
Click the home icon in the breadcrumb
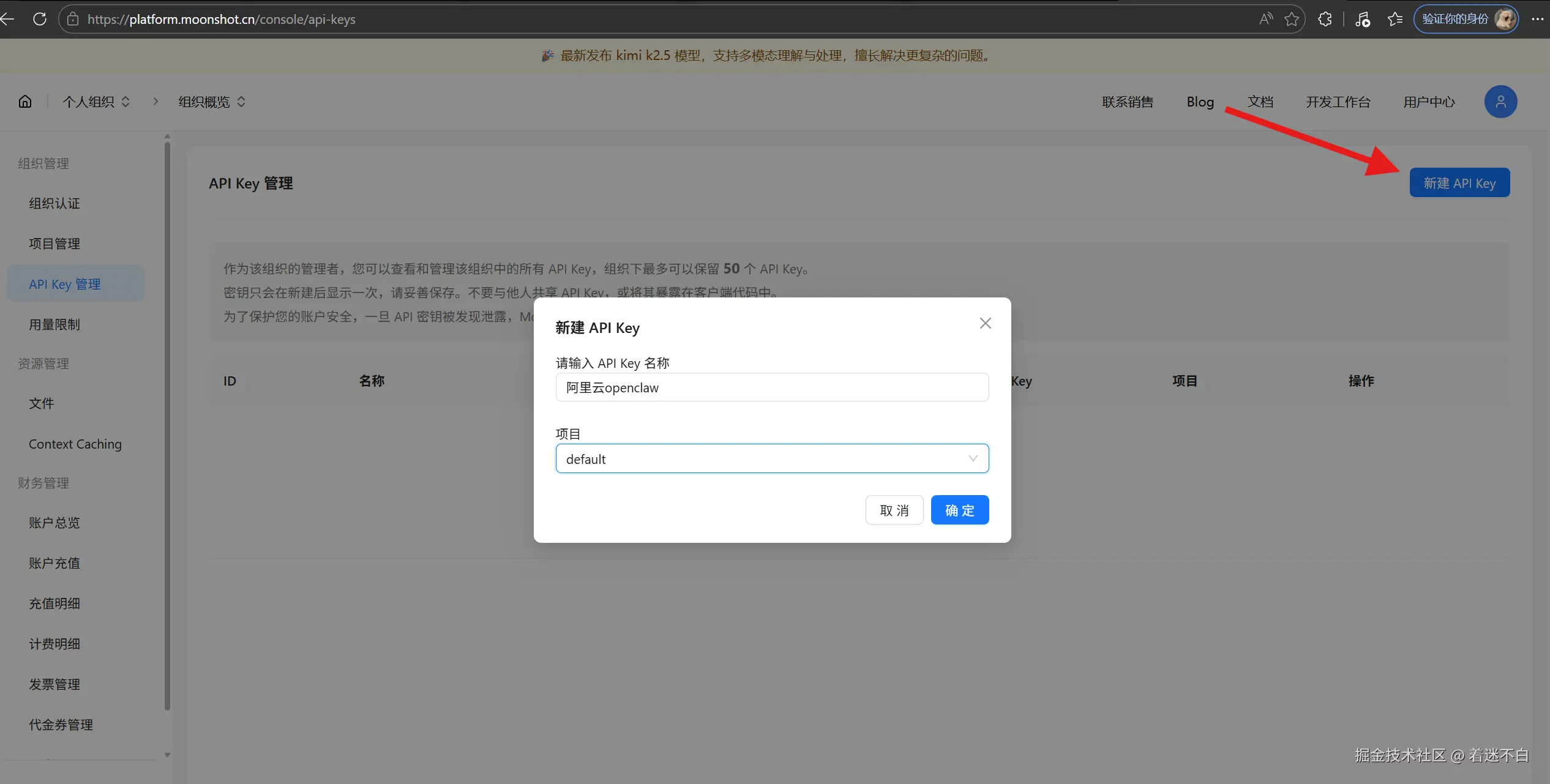[x=25, y=102]
